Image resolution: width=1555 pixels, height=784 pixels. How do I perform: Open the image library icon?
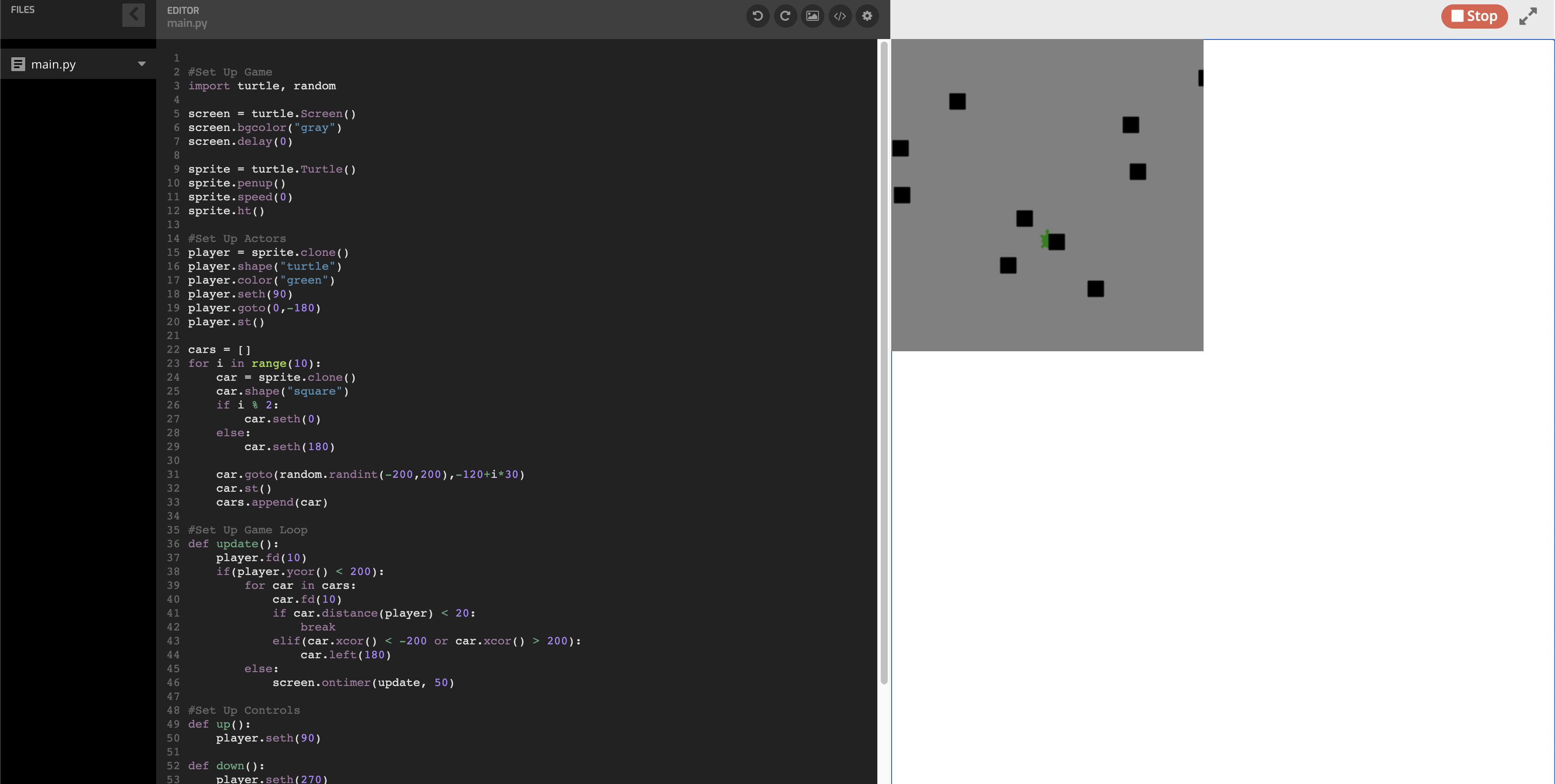pos(813,16)
